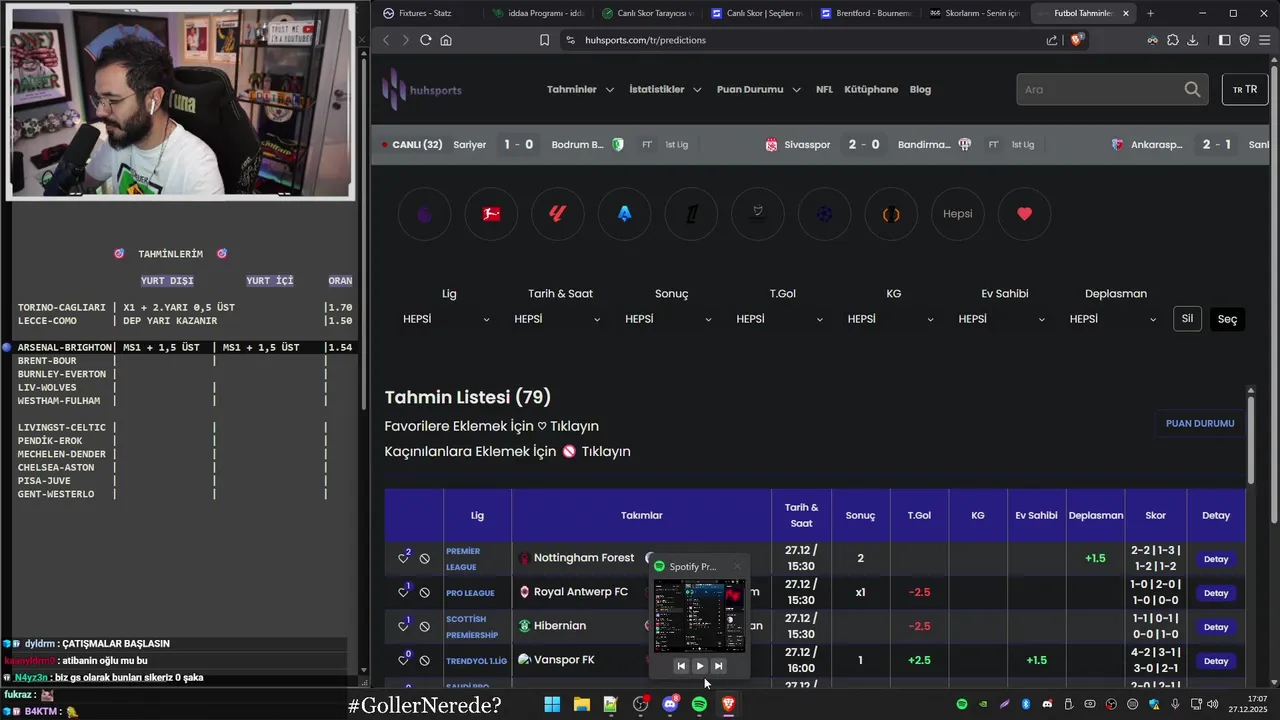Click the search magnifier icon
The height and width of the screenshot is (720, 1280).
(1192, 89)
